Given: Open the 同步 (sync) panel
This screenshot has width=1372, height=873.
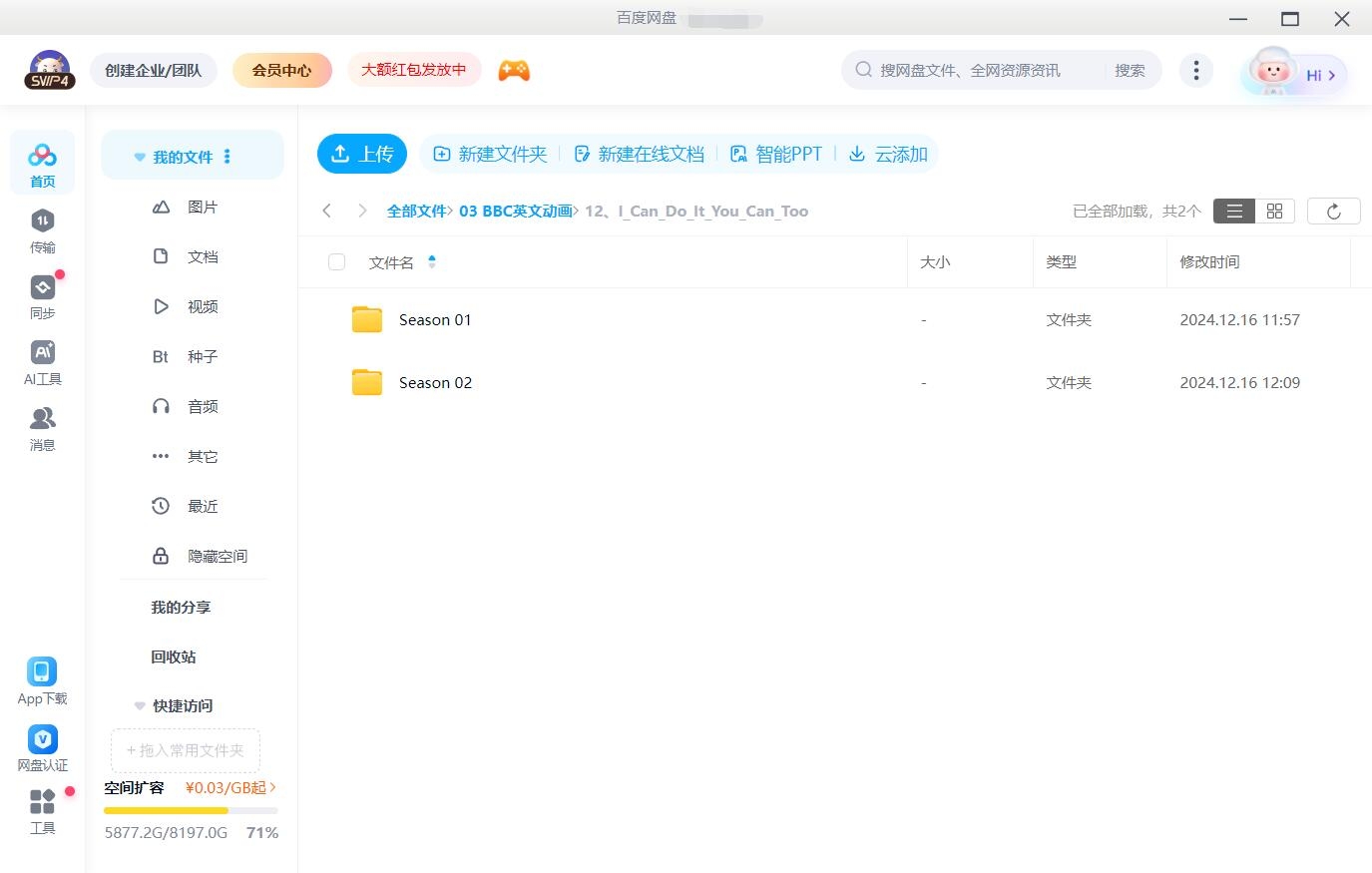Looking at the screenshot, I should pyautogui.click(x=42, y=297).
